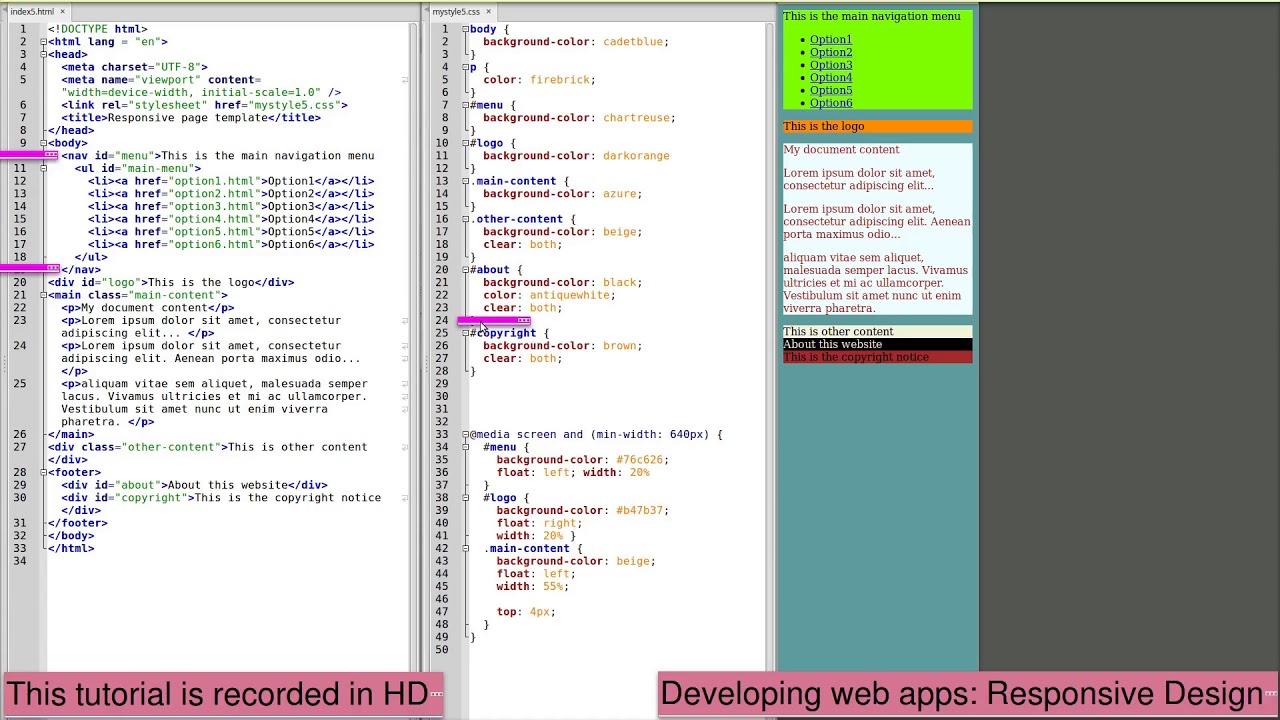The width and height of the screenshot is (1280, 720).
Task: Click the '#76c626' hex color value
Action: click(639, 460)
